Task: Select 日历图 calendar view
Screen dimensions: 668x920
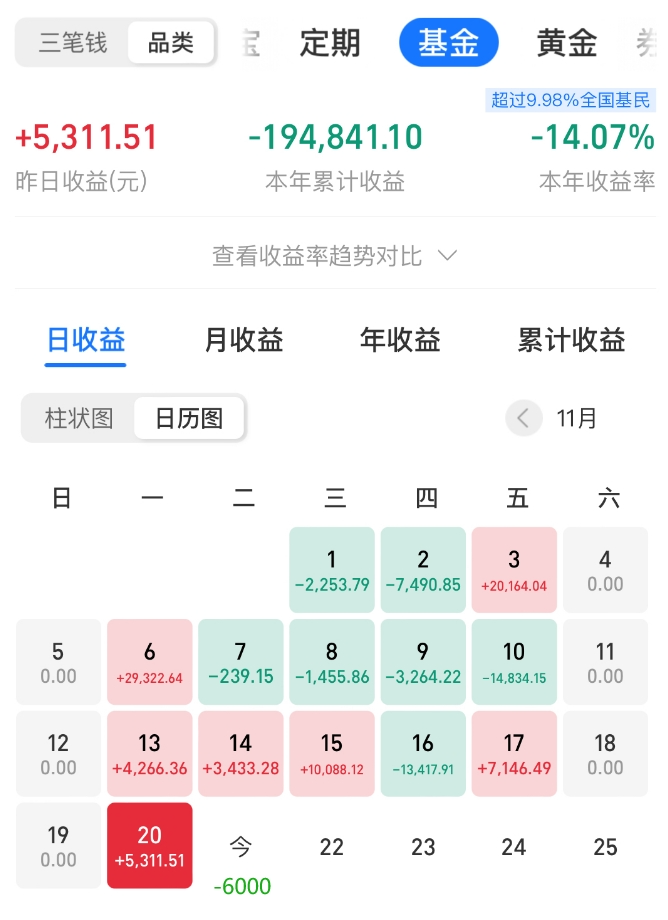Action: click(189, 418)
